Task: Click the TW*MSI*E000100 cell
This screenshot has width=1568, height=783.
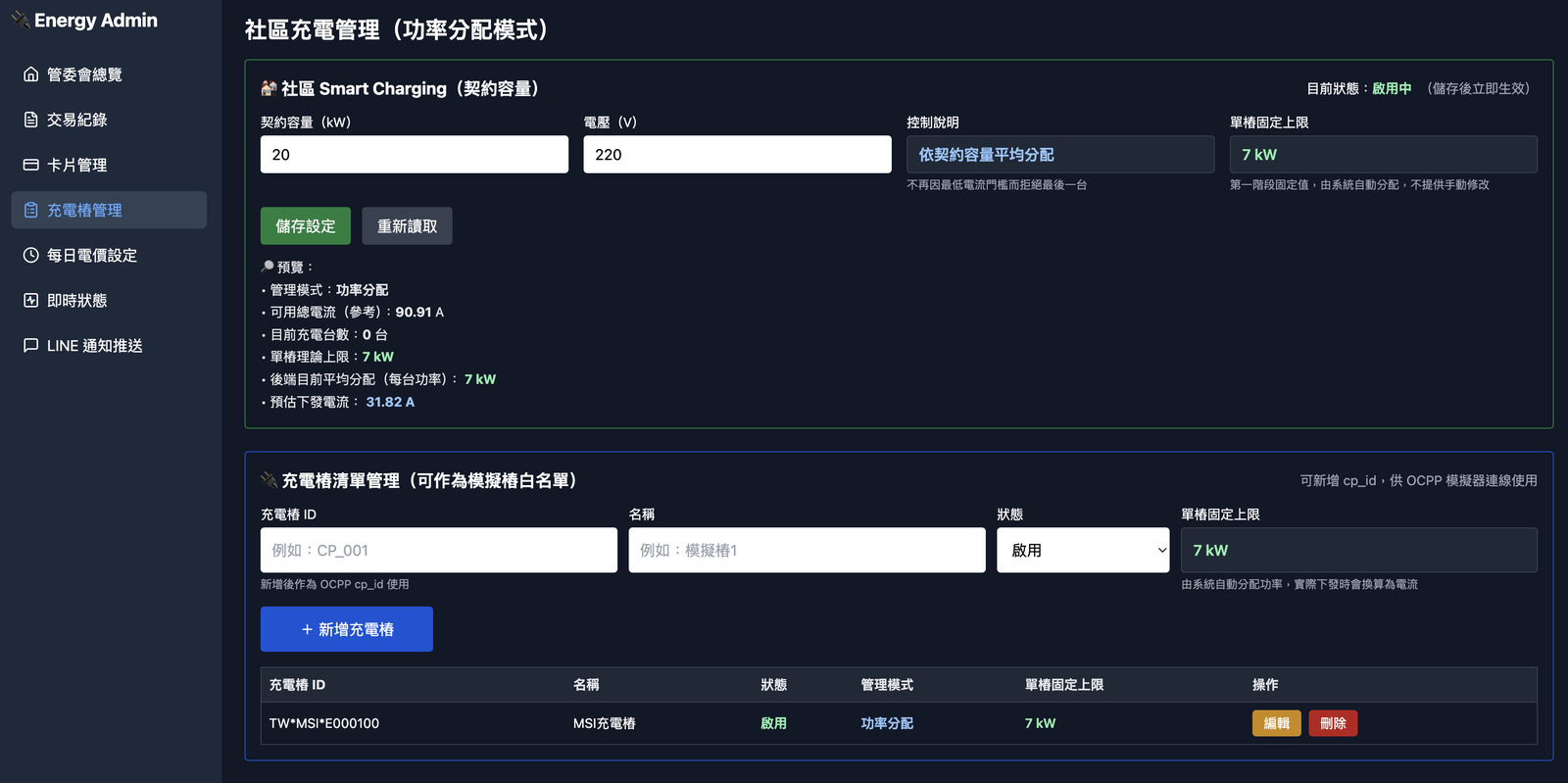Action: point(324,723)
